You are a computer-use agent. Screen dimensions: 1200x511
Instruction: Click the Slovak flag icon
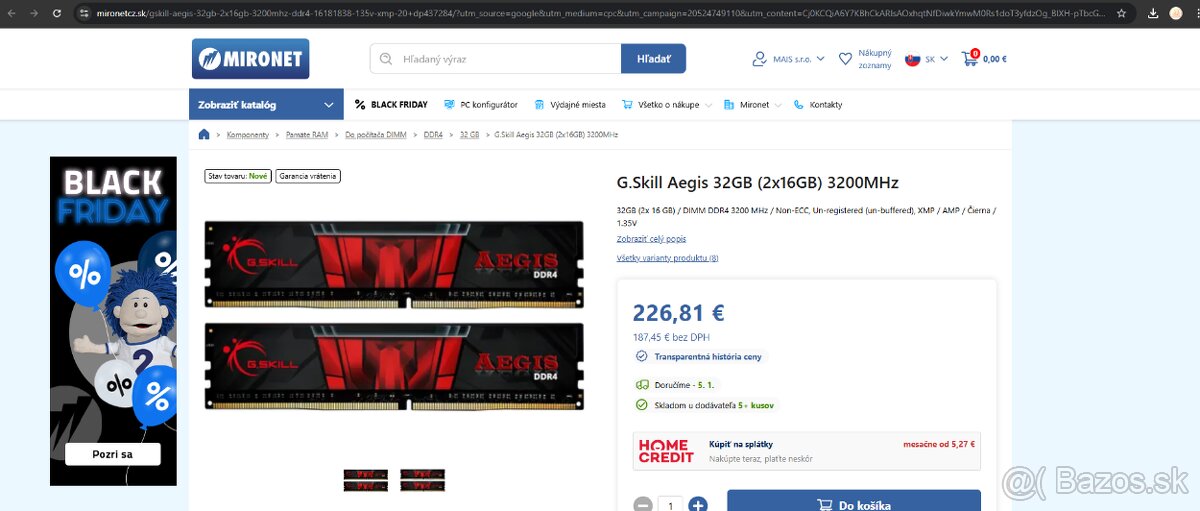click(912, 59)
